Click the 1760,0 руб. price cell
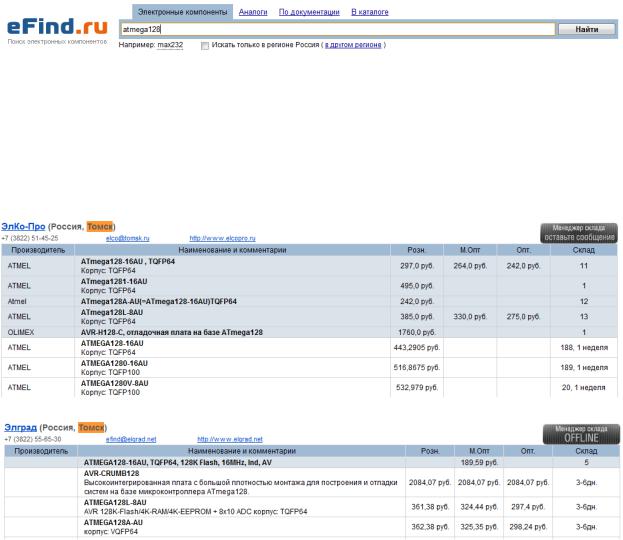 (x=416, y=332)
